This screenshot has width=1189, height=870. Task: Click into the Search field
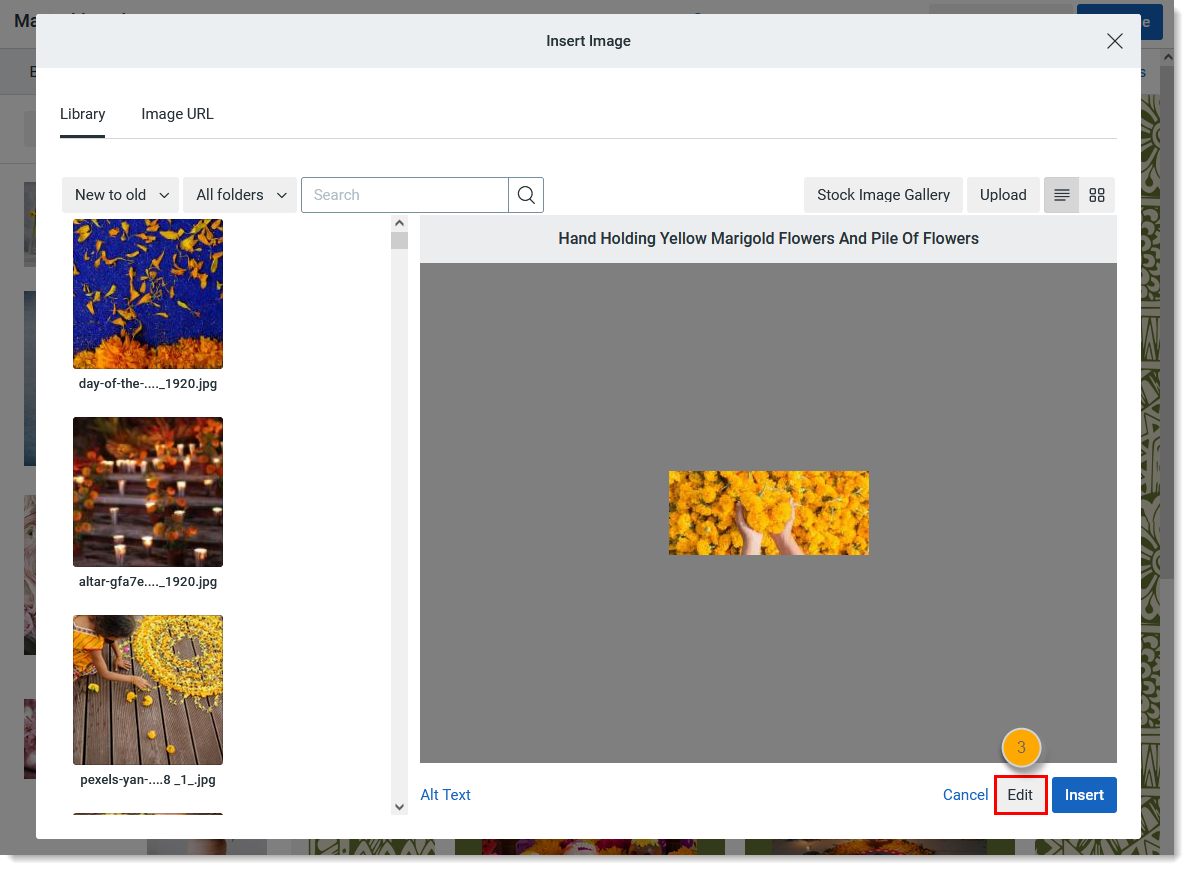pos(405,195)
